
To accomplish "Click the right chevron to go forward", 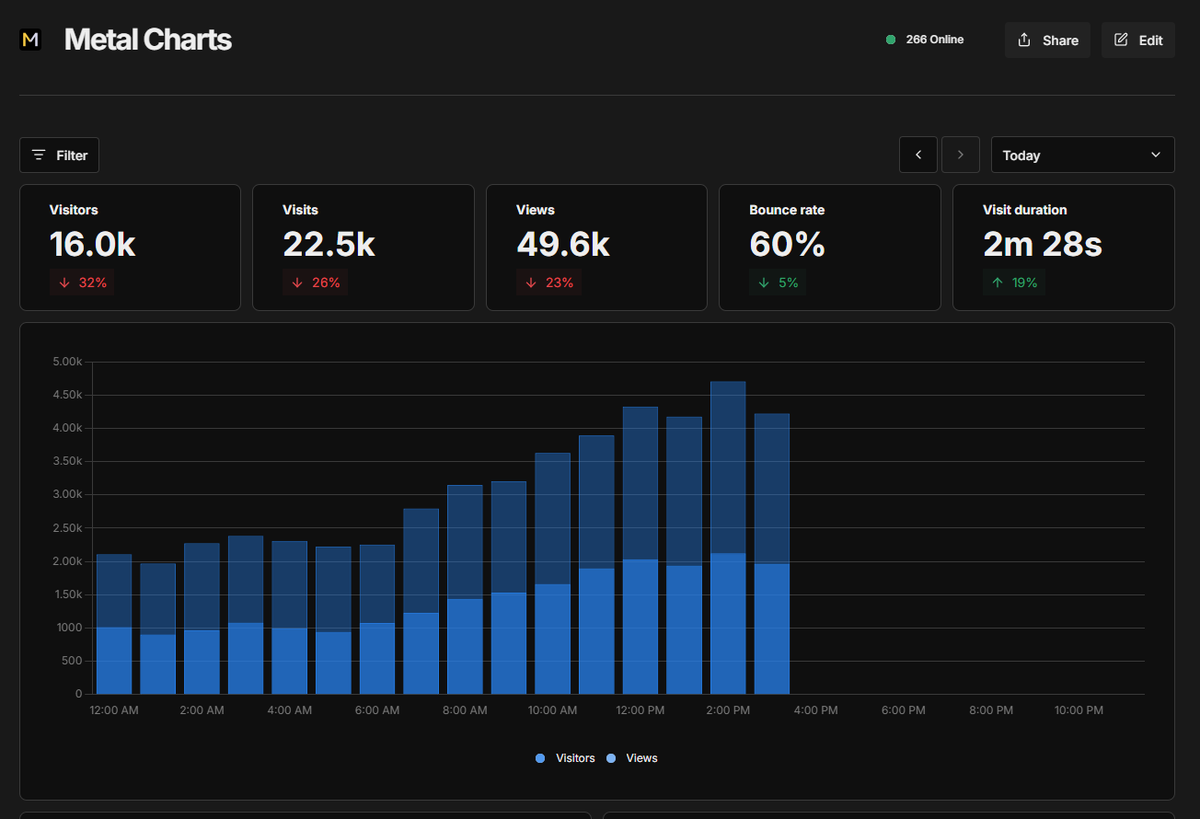I will click(x=960, y=155).
